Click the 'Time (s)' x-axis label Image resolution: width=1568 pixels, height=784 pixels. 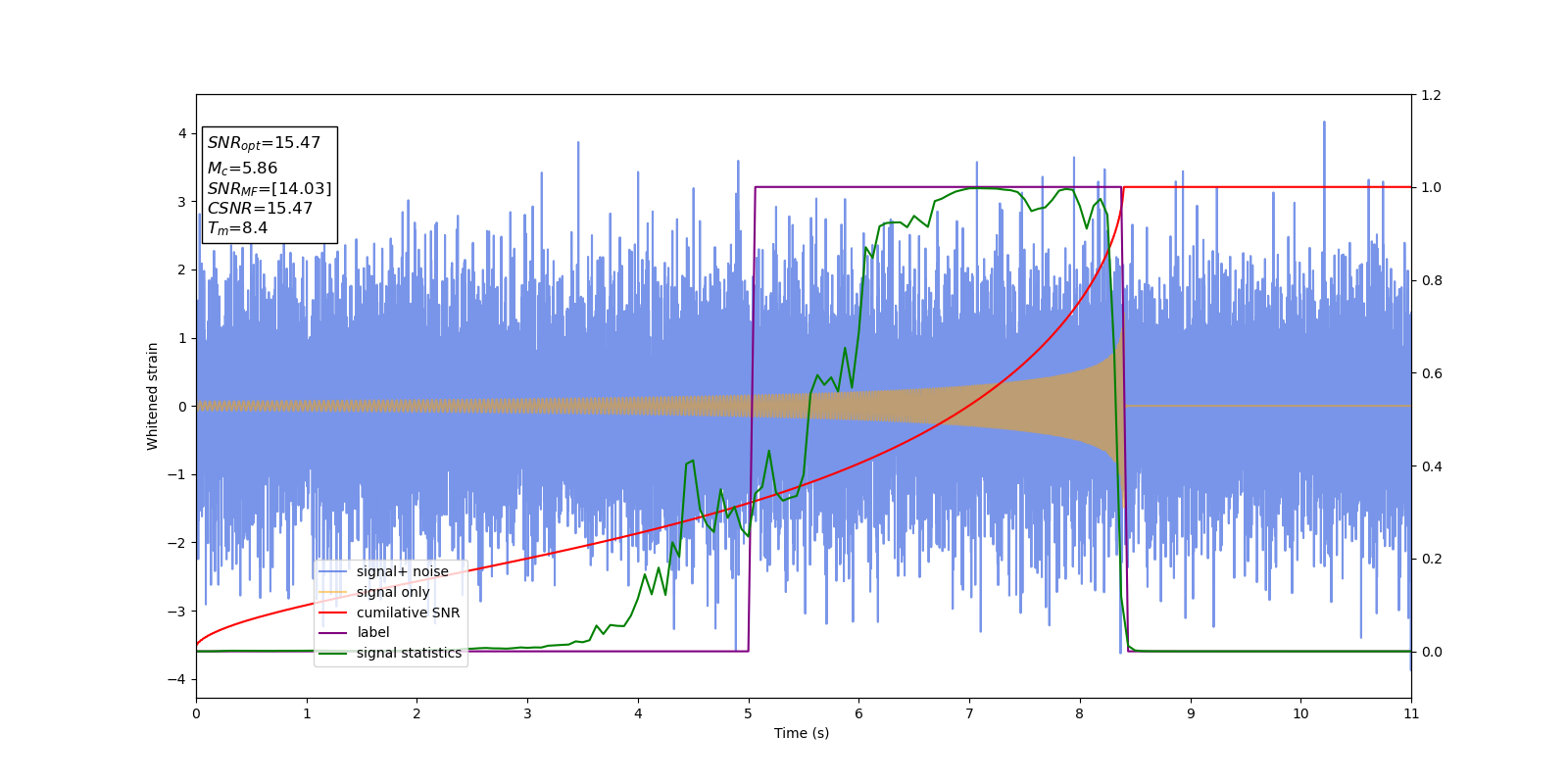click(x=802, y=733)
